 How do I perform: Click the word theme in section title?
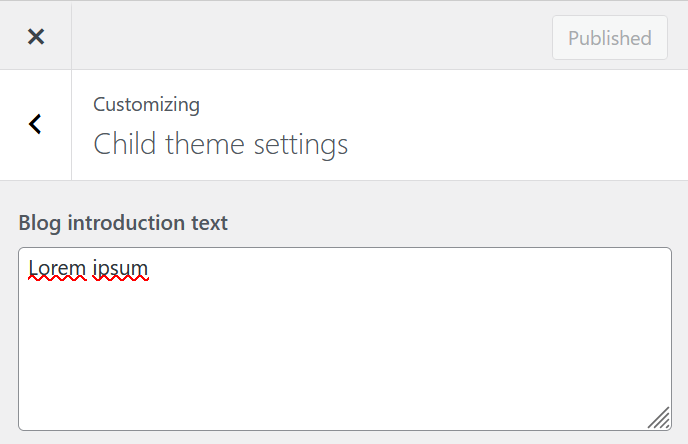205,144
